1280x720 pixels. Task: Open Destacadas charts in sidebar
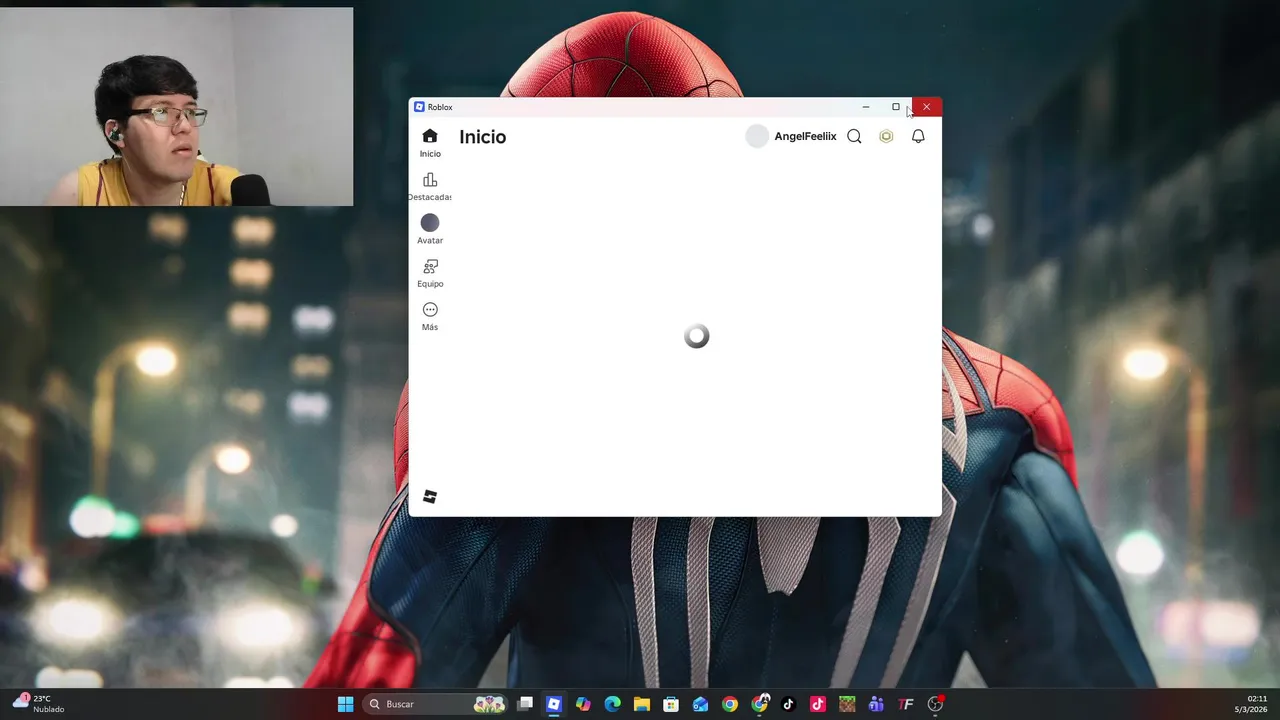point(430,186)
